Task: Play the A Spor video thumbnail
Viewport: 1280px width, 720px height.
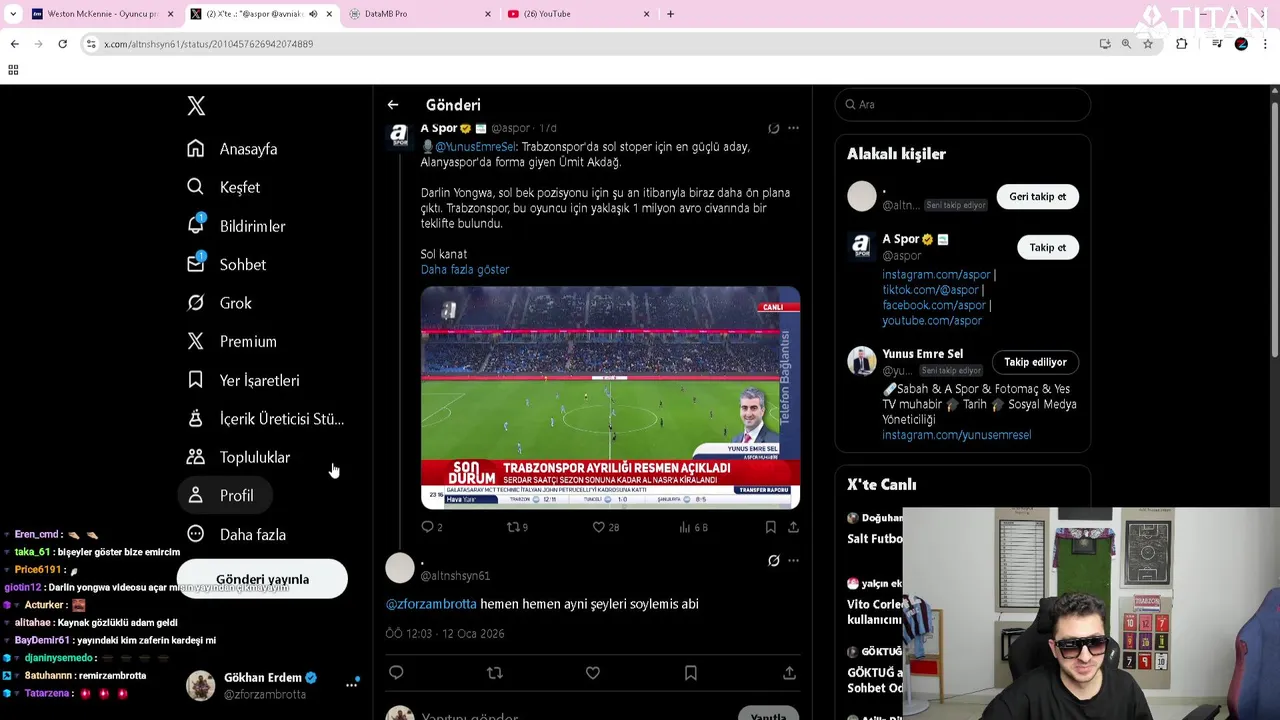Action: (610, 398)
